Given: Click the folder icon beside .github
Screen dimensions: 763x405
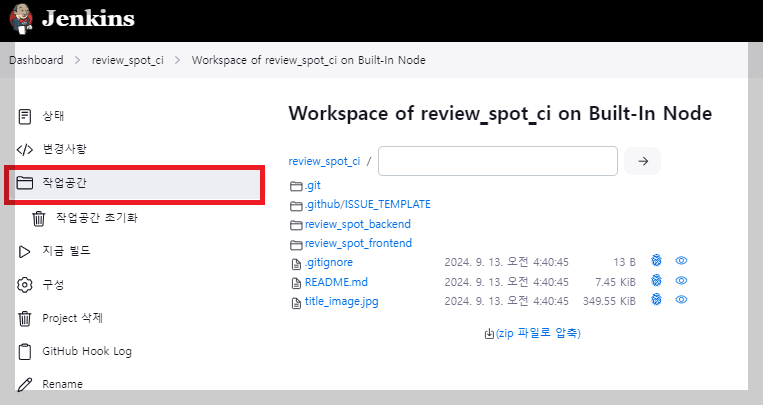Looking at the screenshot, I should tap(296, 206).
